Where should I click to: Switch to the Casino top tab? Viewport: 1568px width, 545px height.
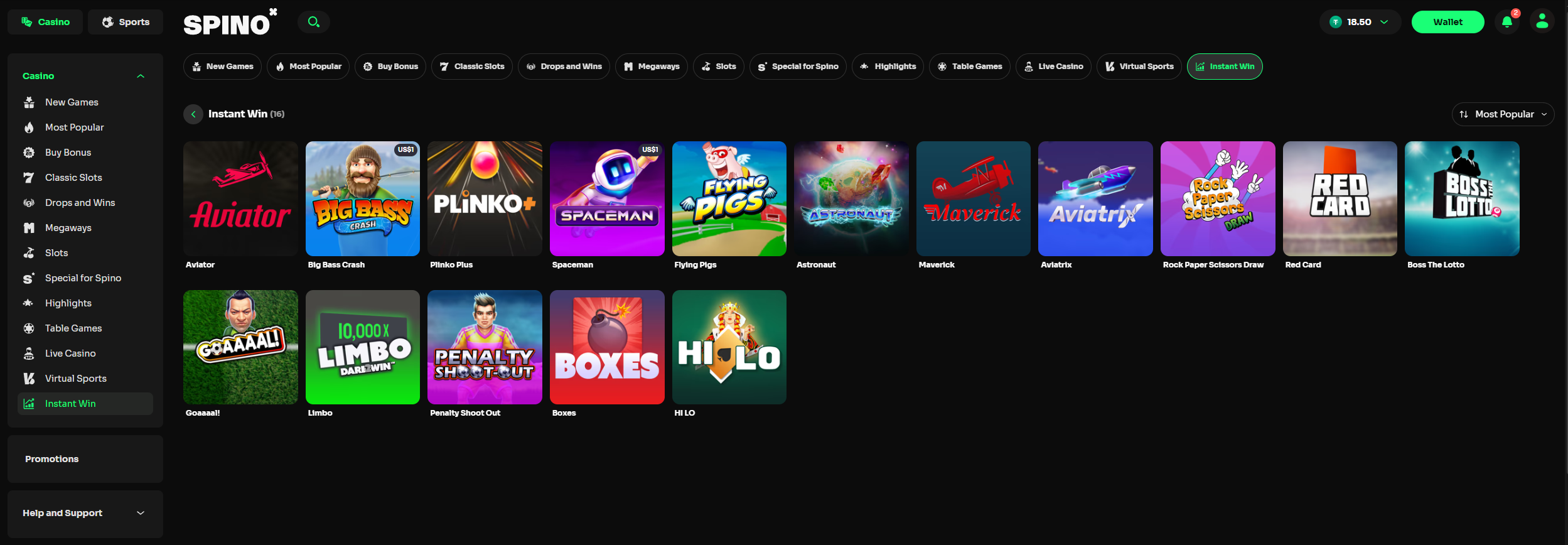pos(45,22)
